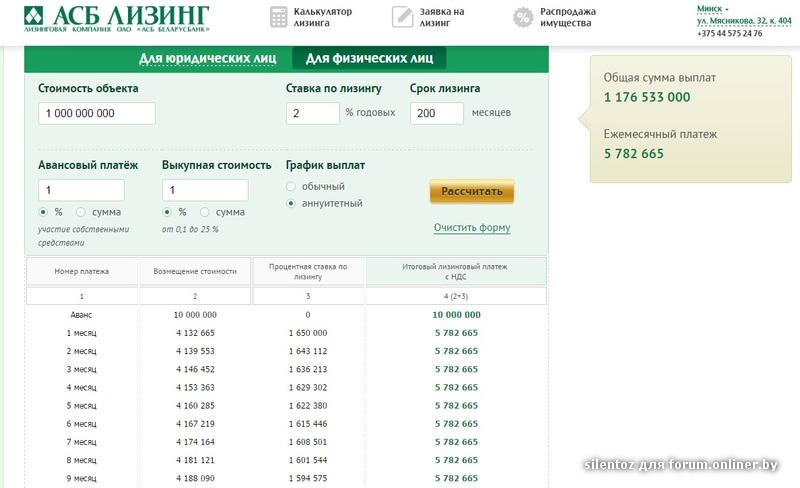
Task: Focus the Выкупная стоимость input field
Action: (x=205, y=190)
